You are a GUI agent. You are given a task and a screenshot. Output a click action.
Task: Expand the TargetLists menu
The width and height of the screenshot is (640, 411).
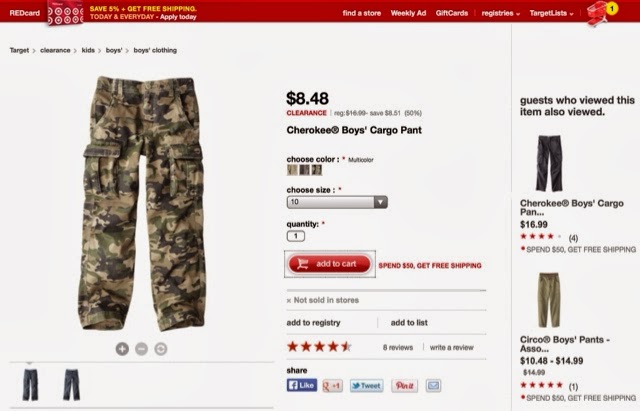pyautogui.click(x=551, y=13)
